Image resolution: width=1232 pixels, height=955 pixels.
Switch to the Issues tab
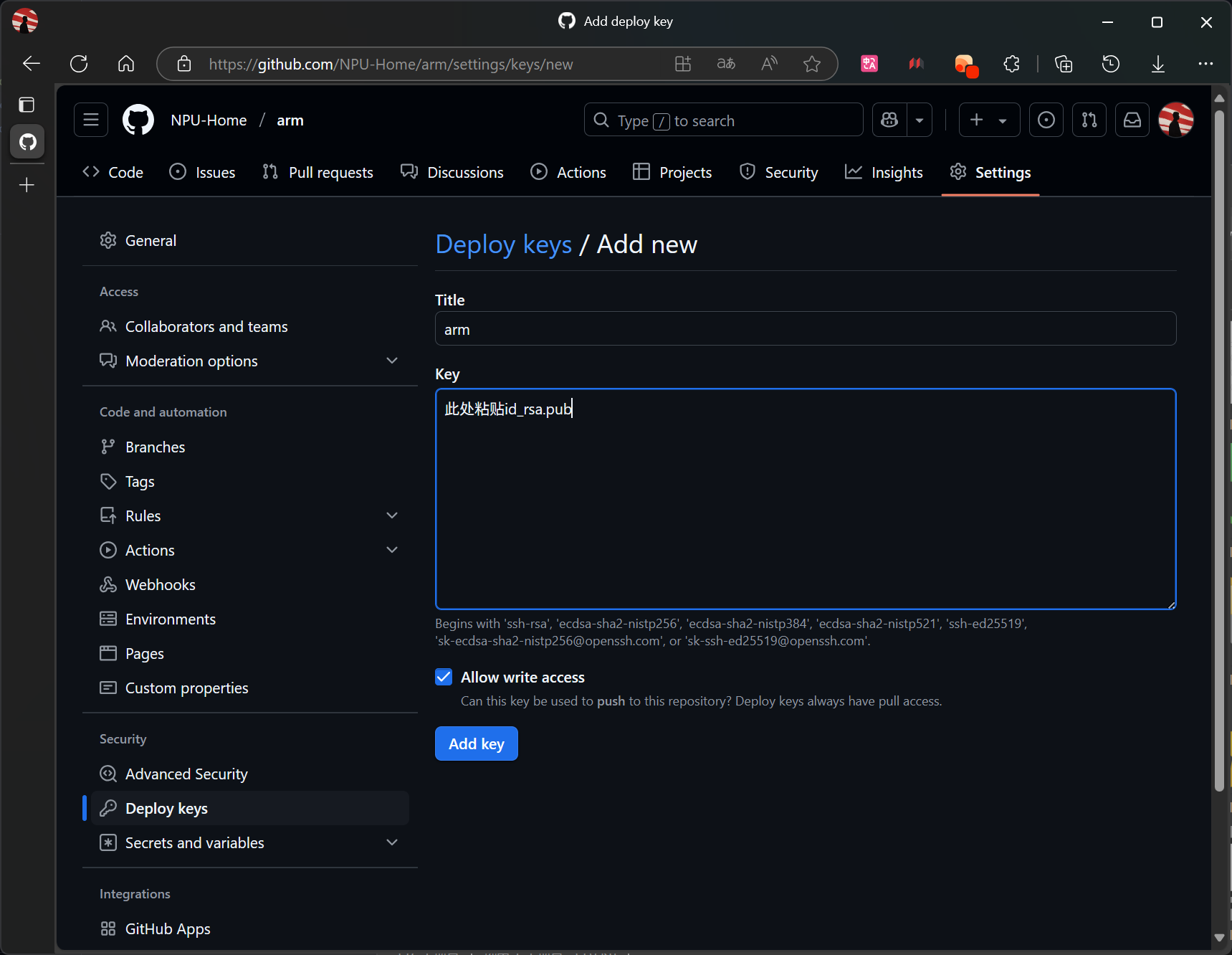point(202,172)
